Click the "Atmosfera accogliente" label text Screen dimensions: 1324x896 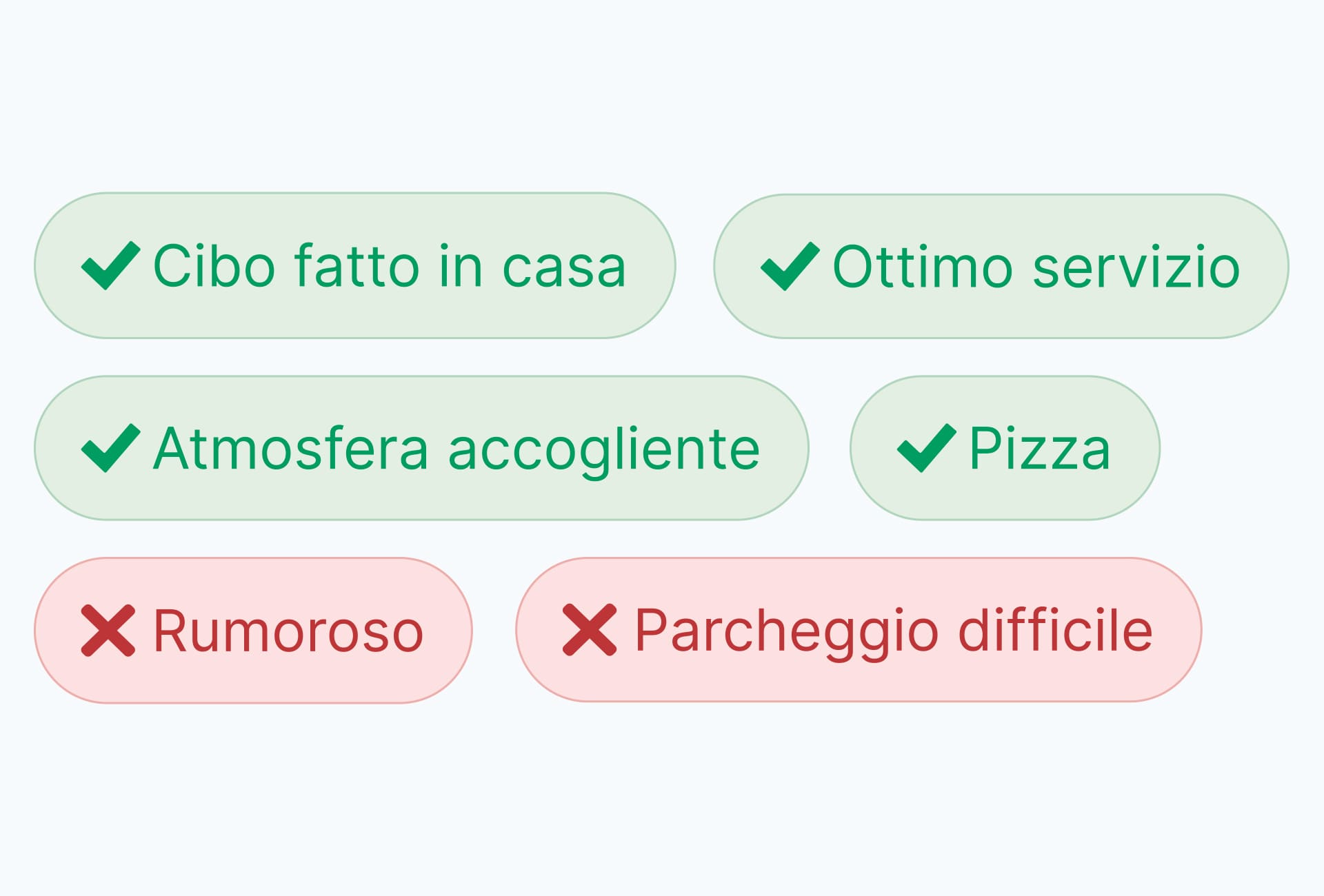point(457,449)
